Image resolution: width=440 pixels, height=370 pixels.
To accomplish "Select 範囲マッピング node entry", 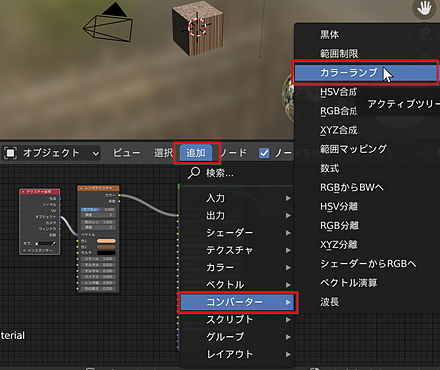I will tap(353, 149).
